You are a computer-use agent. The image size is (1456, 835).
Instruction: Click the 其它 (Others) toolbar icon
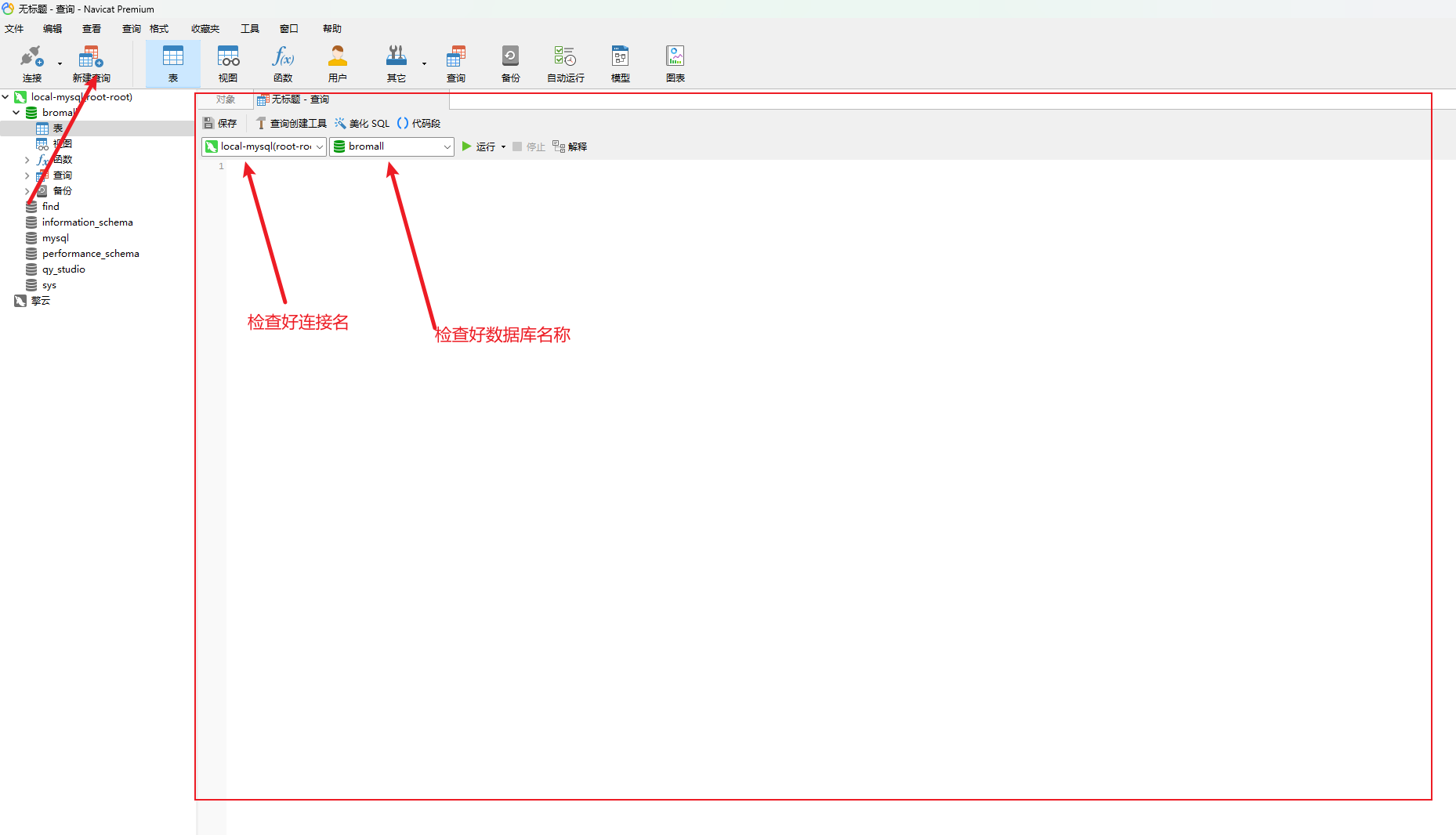tap(397, 63)
